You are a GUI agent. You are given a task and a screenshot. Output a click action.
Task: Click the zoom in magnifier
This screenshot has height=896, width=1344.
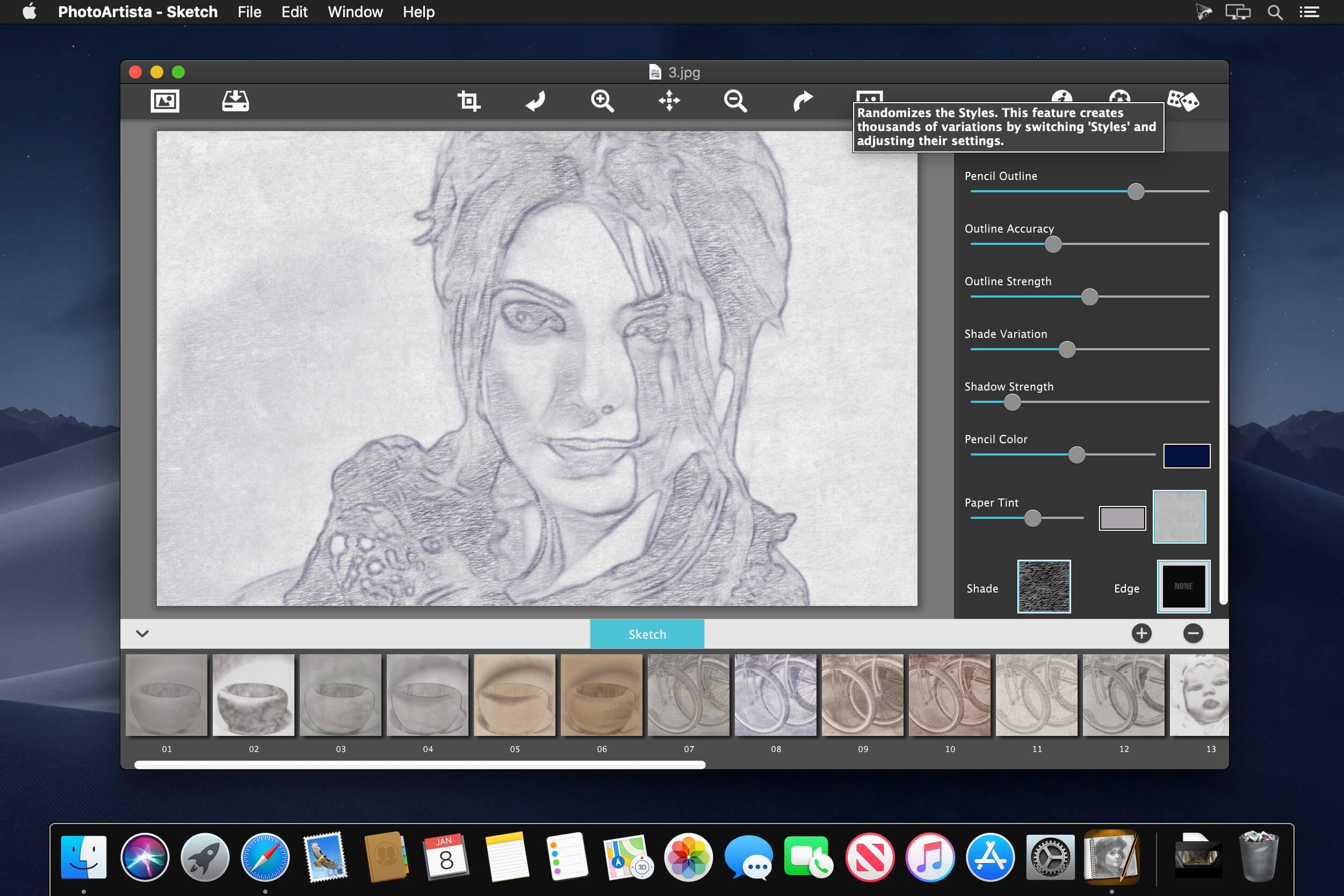pos(602,101)
